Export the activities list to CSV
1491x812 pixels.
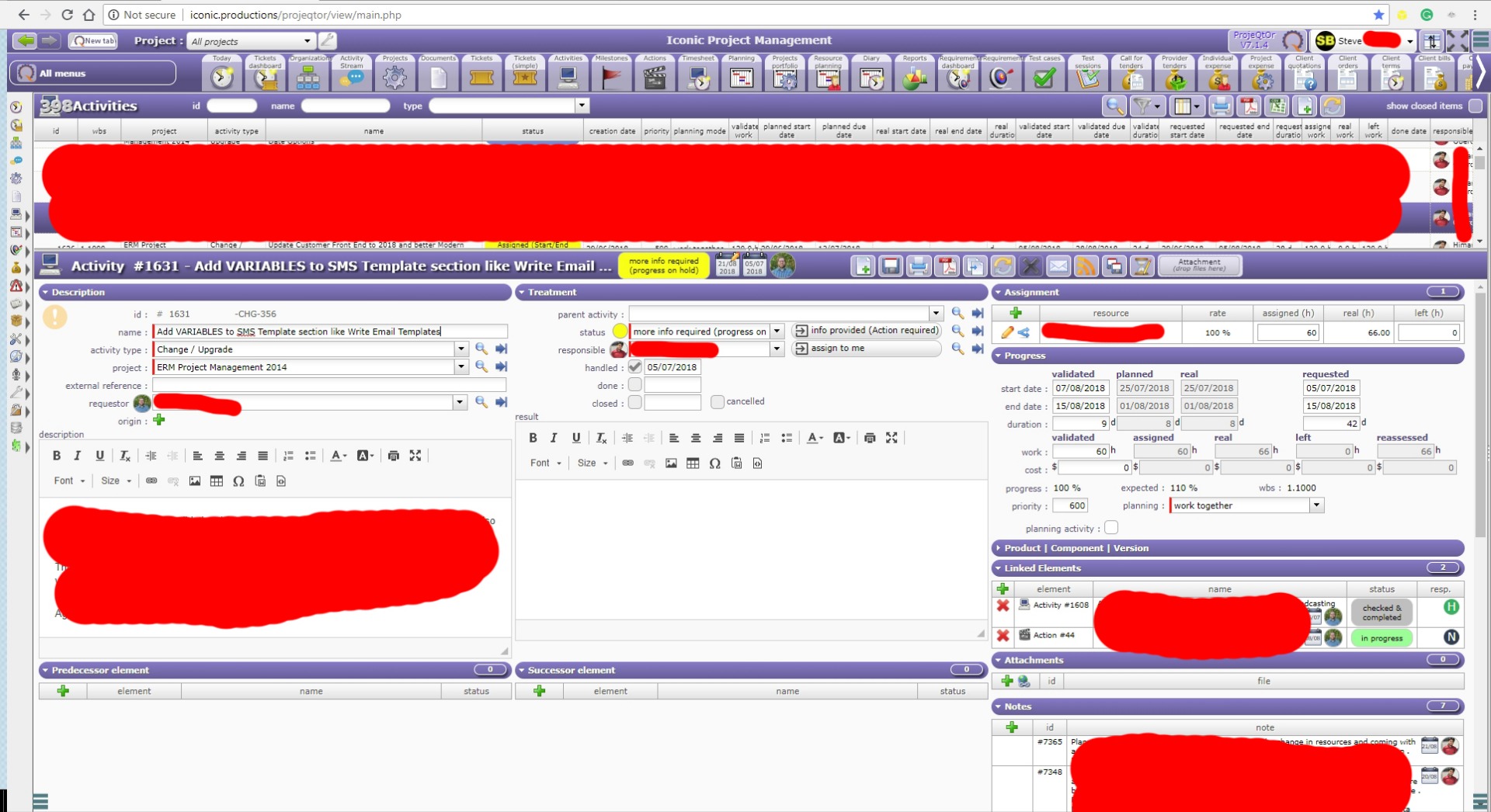click(x=1277, y=106)
